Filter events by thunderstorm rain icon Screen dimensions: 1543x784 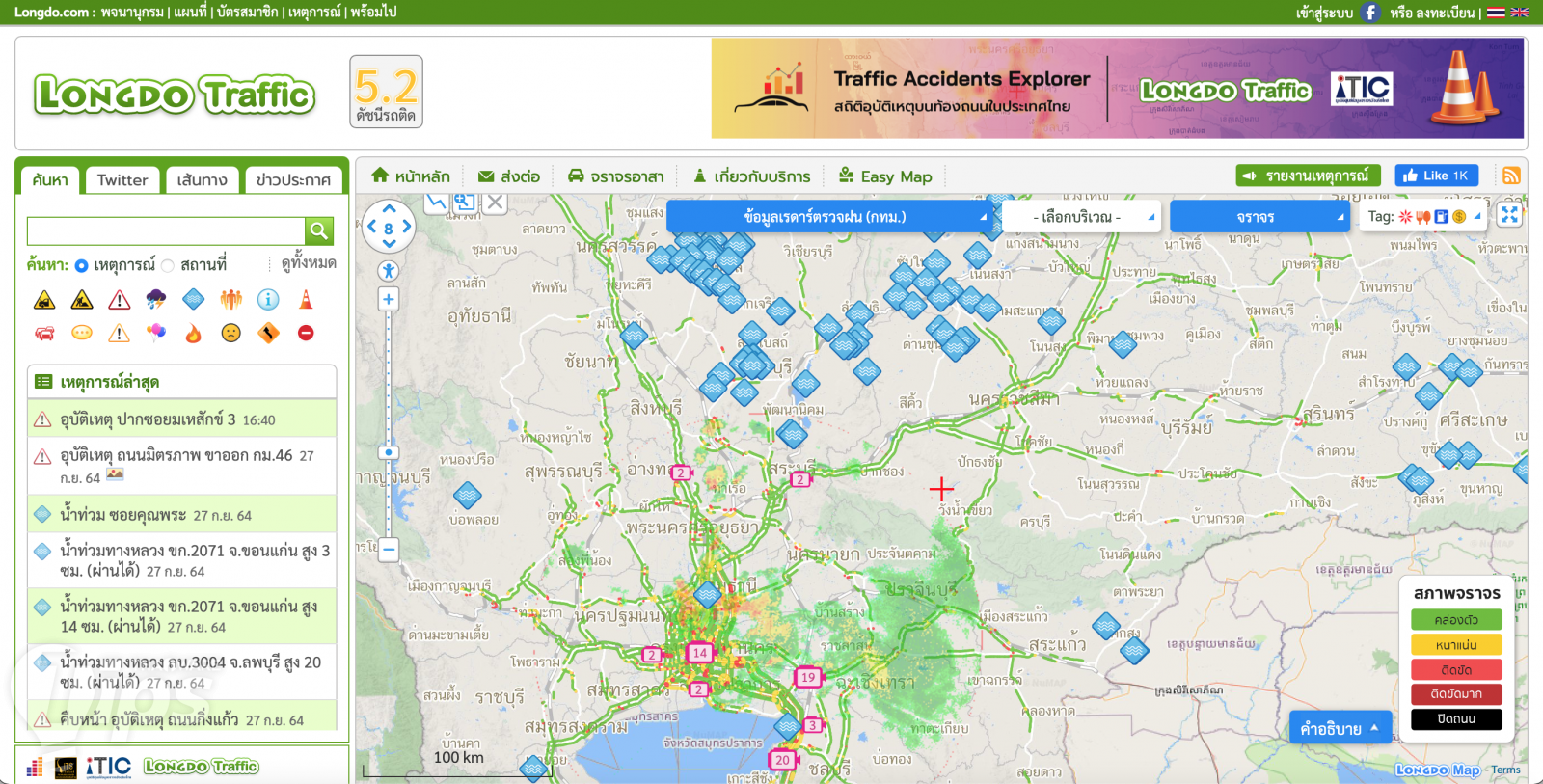[156, 300]
